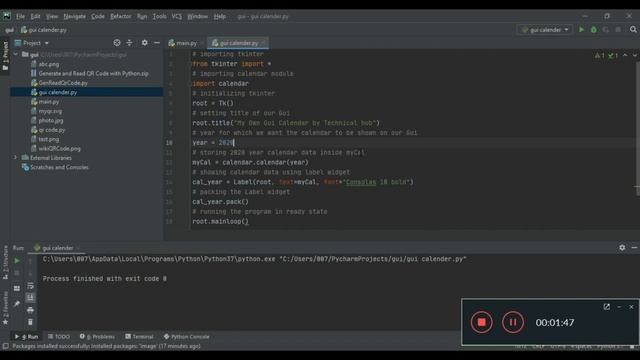Click the green Debug bug icon
The image size is (640, 360).
(x=593, y=29)
